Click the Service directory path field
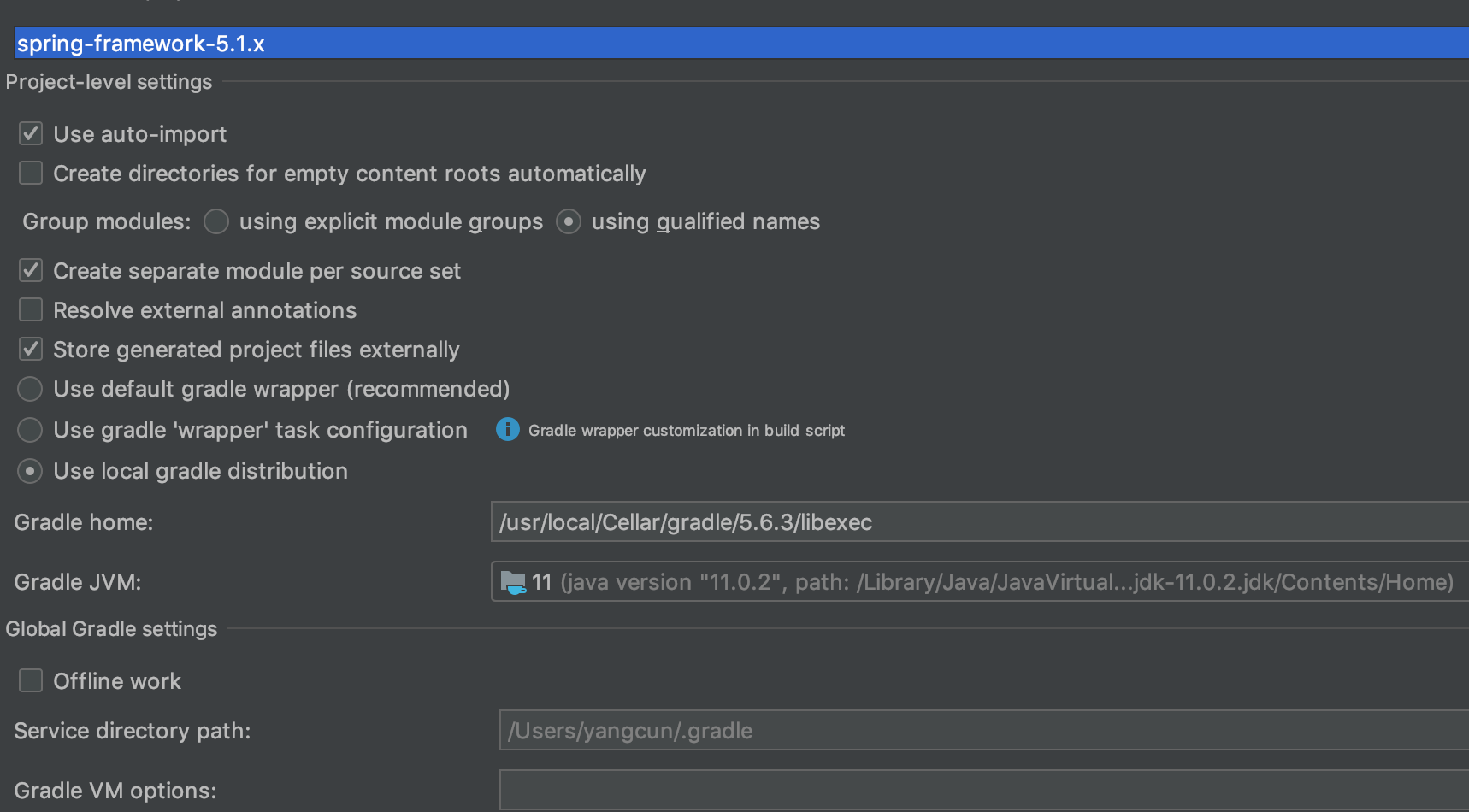The height and width of the screenshot is (812, 1469). pyautogui.click(x=984, y=730)
